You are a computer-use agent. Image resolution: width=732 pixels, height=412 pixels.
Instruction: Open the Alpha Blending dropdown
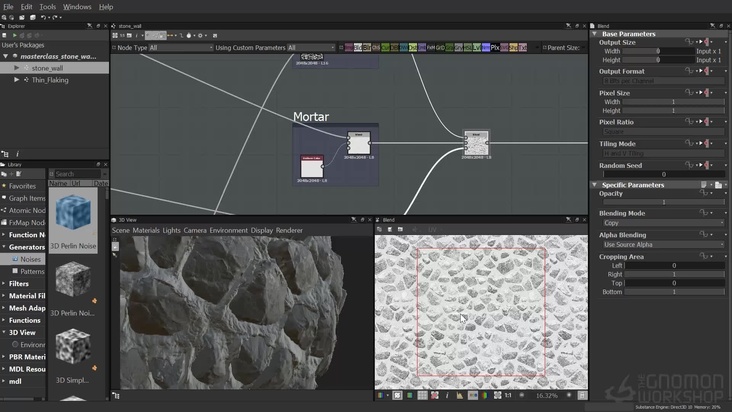(x=661, y=244)
